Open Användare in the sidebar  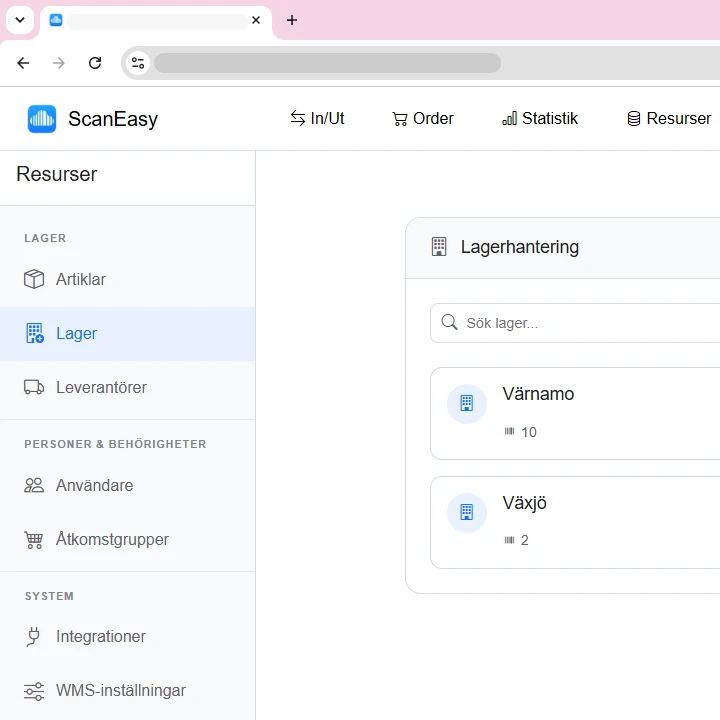tap(128, 485)
